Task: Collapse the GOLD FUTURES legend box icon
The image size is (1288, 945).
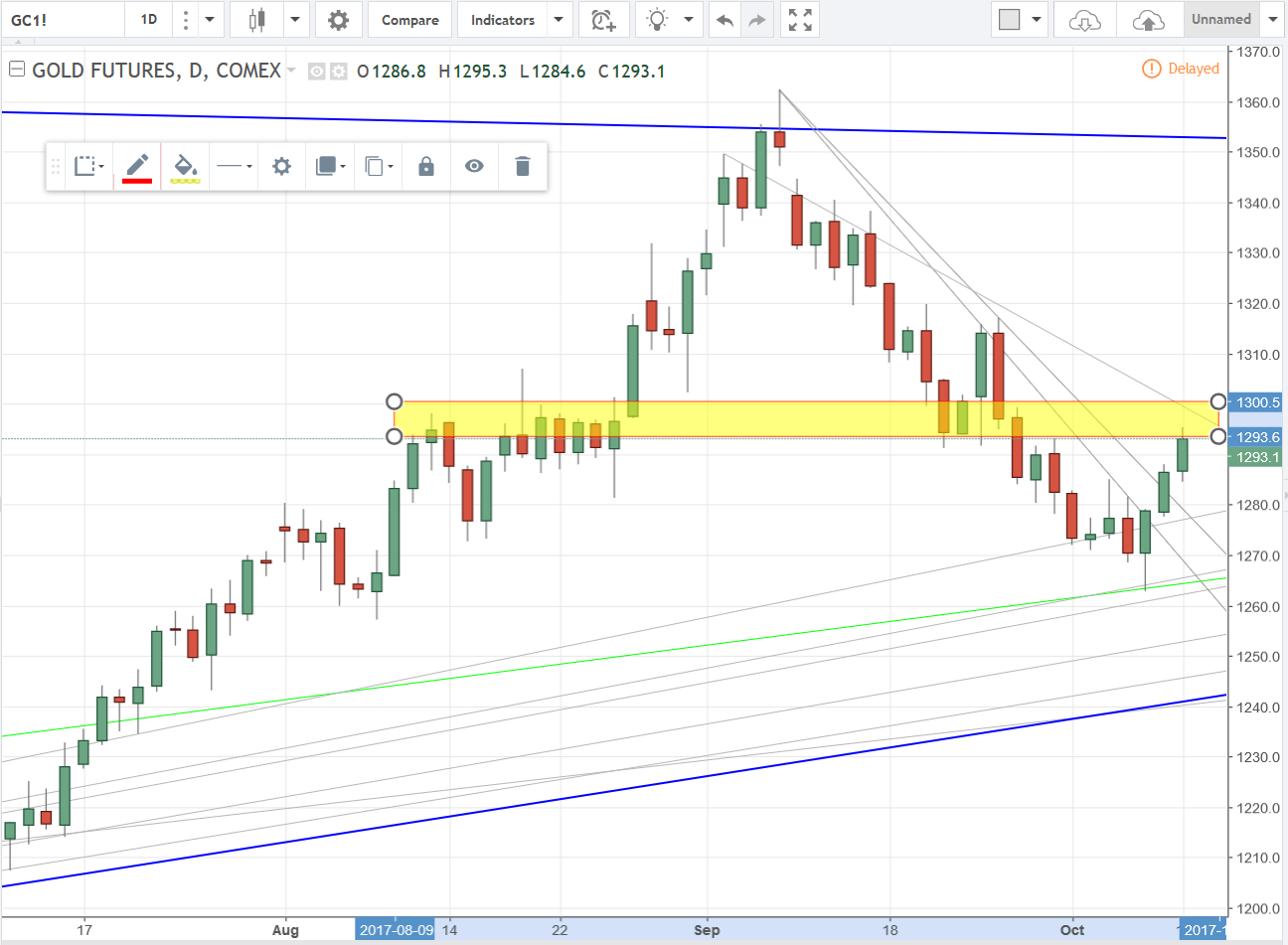Action: (x=16, y=70)
